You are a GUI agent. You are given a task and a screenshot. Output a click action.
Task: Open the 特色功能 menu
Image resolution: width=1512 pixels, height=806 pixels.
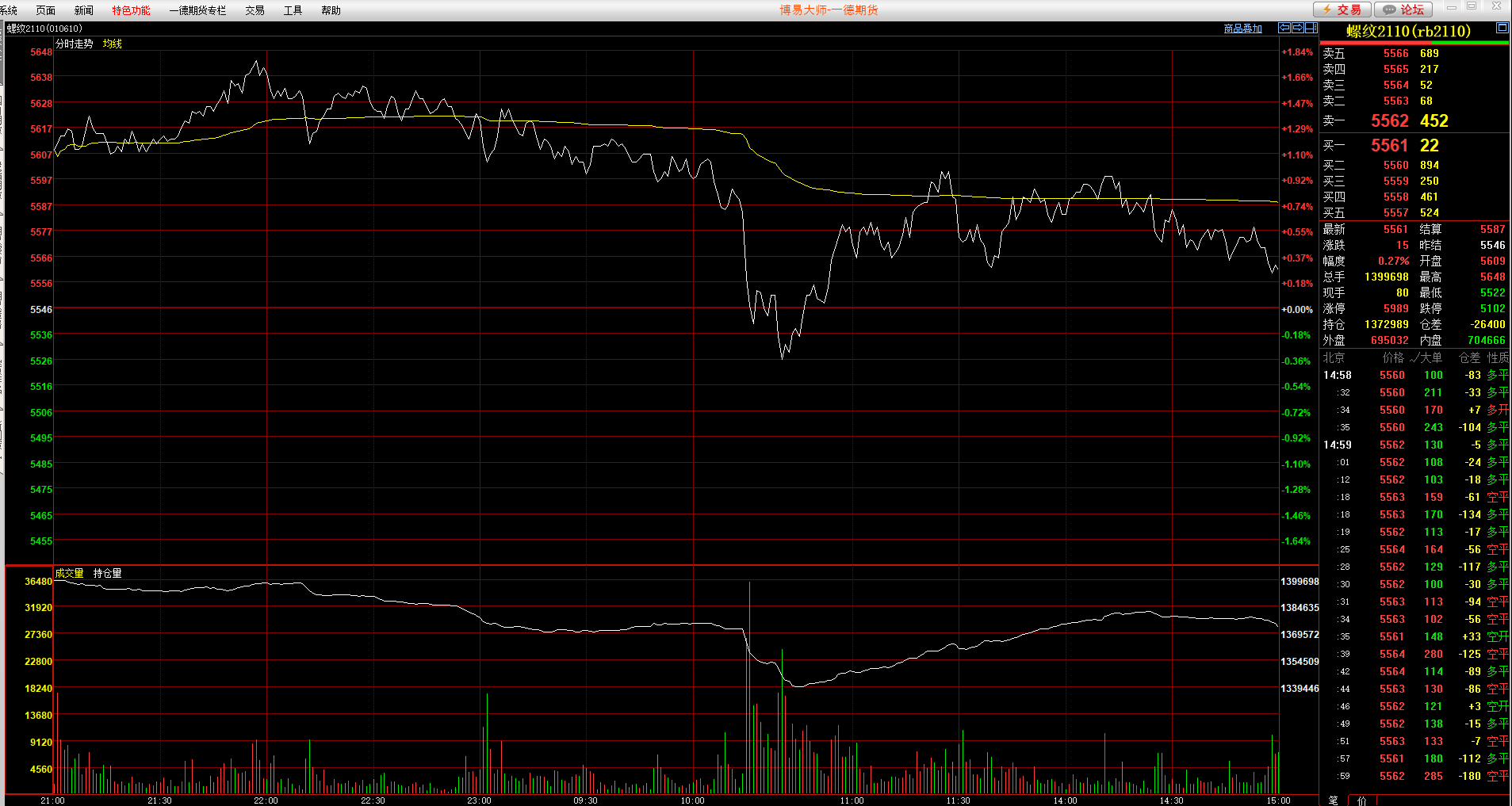[131, 10]
